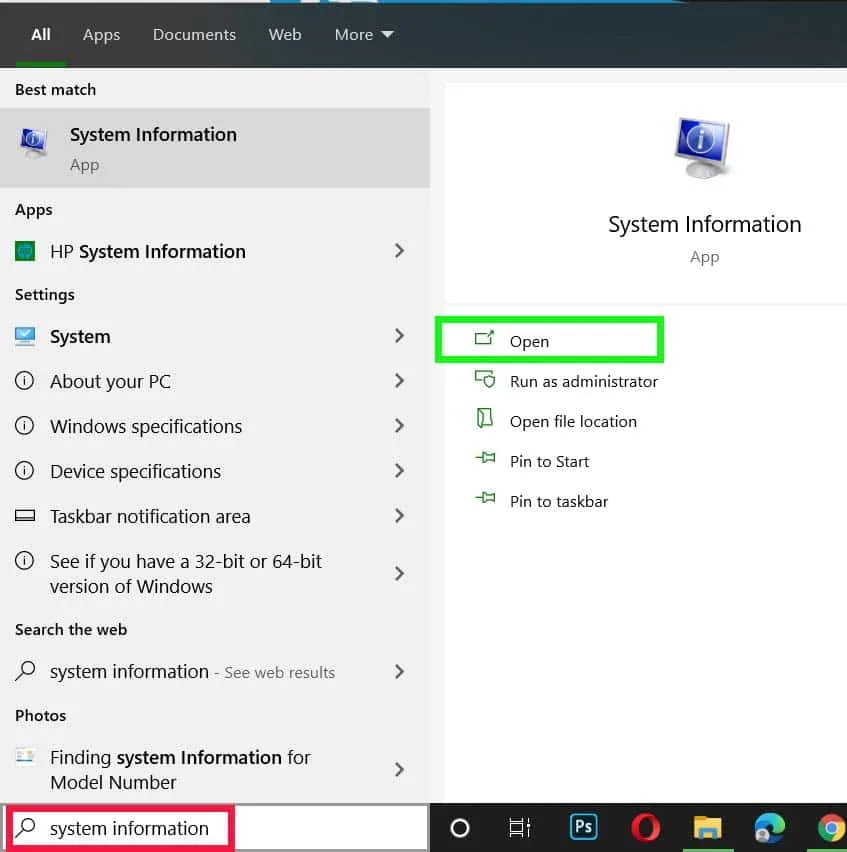Open Opera browser from the taskbar

tap(645, 827)
